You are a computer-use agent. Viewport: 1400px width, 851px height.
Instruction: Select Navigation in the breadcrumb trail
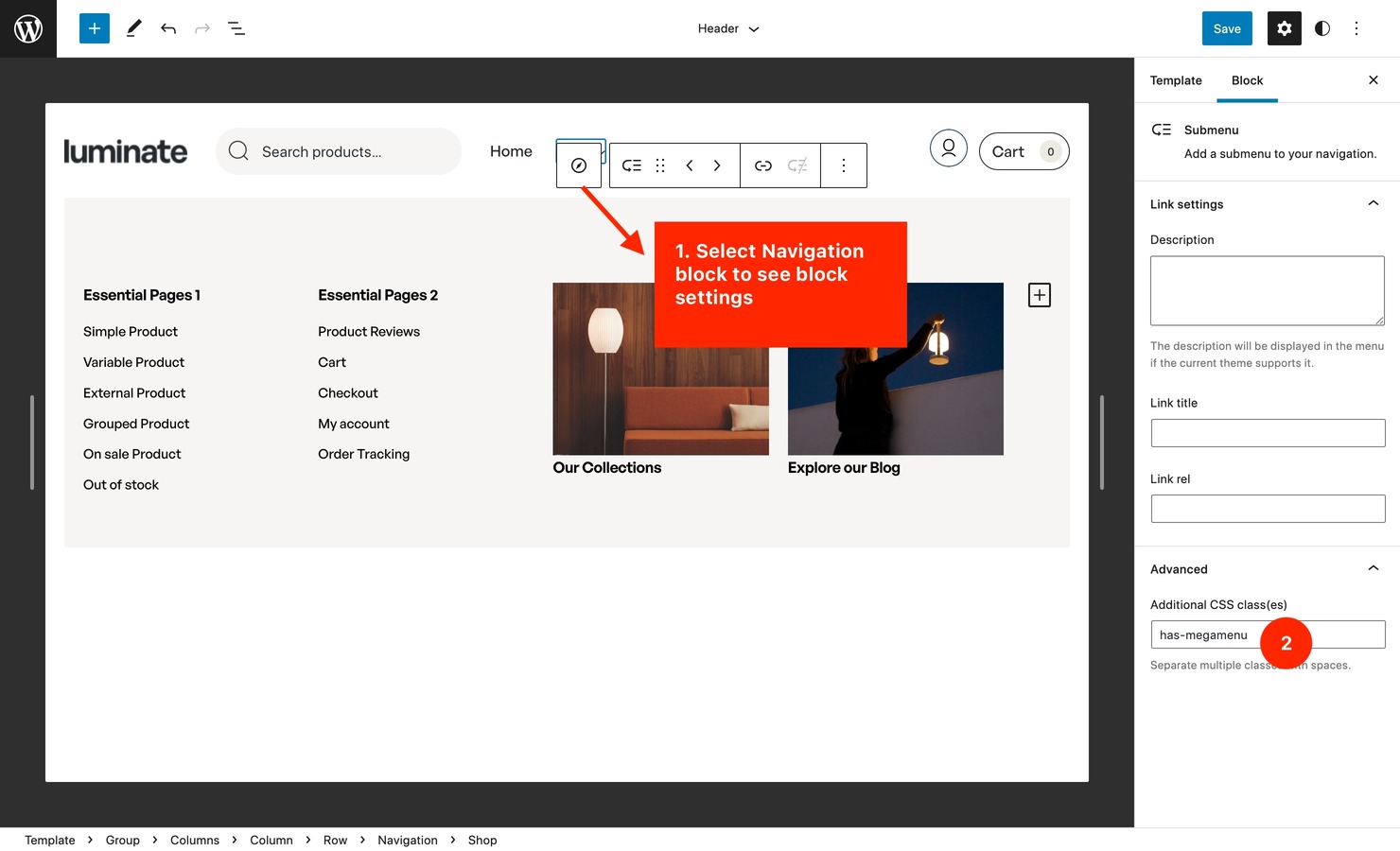(x=407, y=840)
